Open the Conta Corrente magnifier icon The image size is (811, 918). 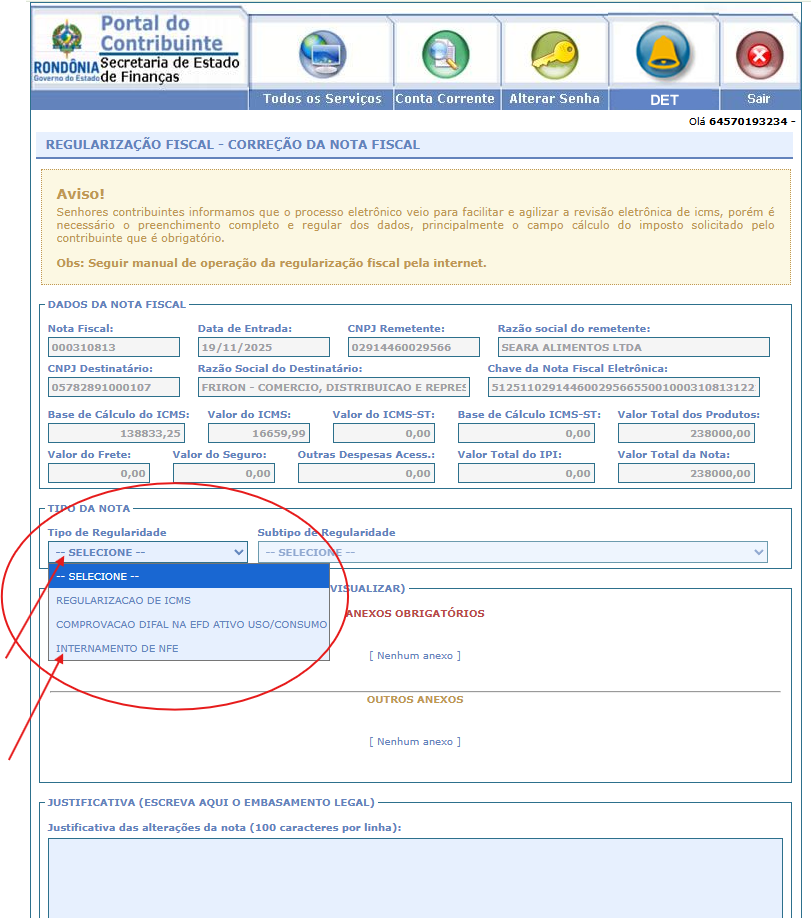pos(444,54)
